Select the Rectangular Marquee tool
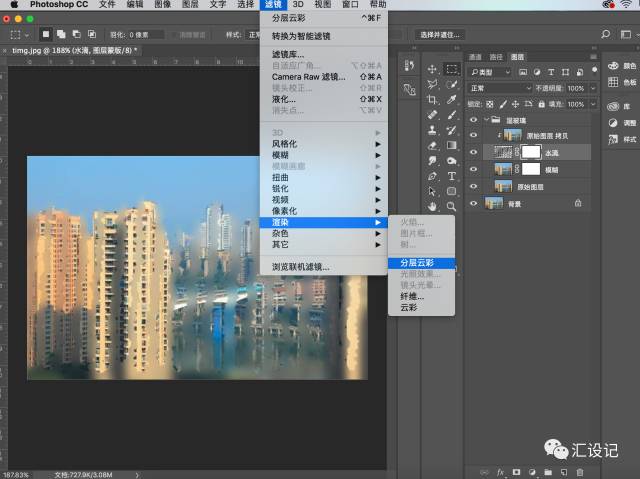The height and width of the screenshot is (479, 640). (x=452, y=69)
